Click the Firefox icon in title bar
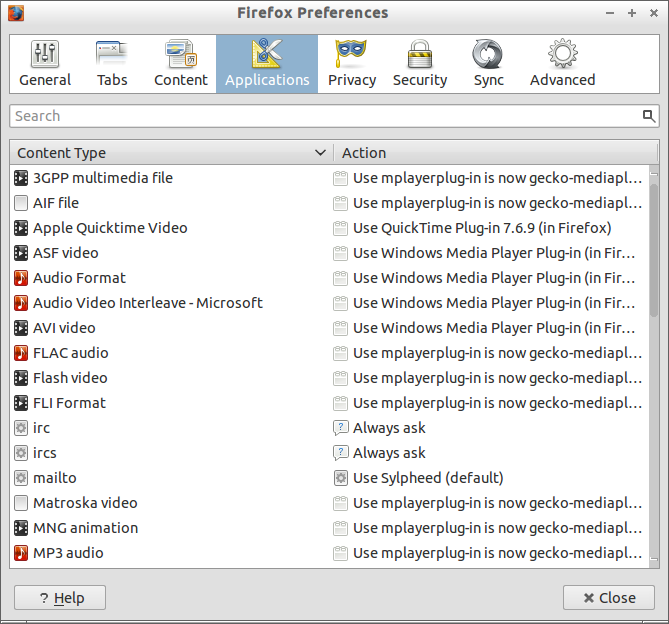The height and width of the screenshot is (624, 669). [x=16, y=13]
